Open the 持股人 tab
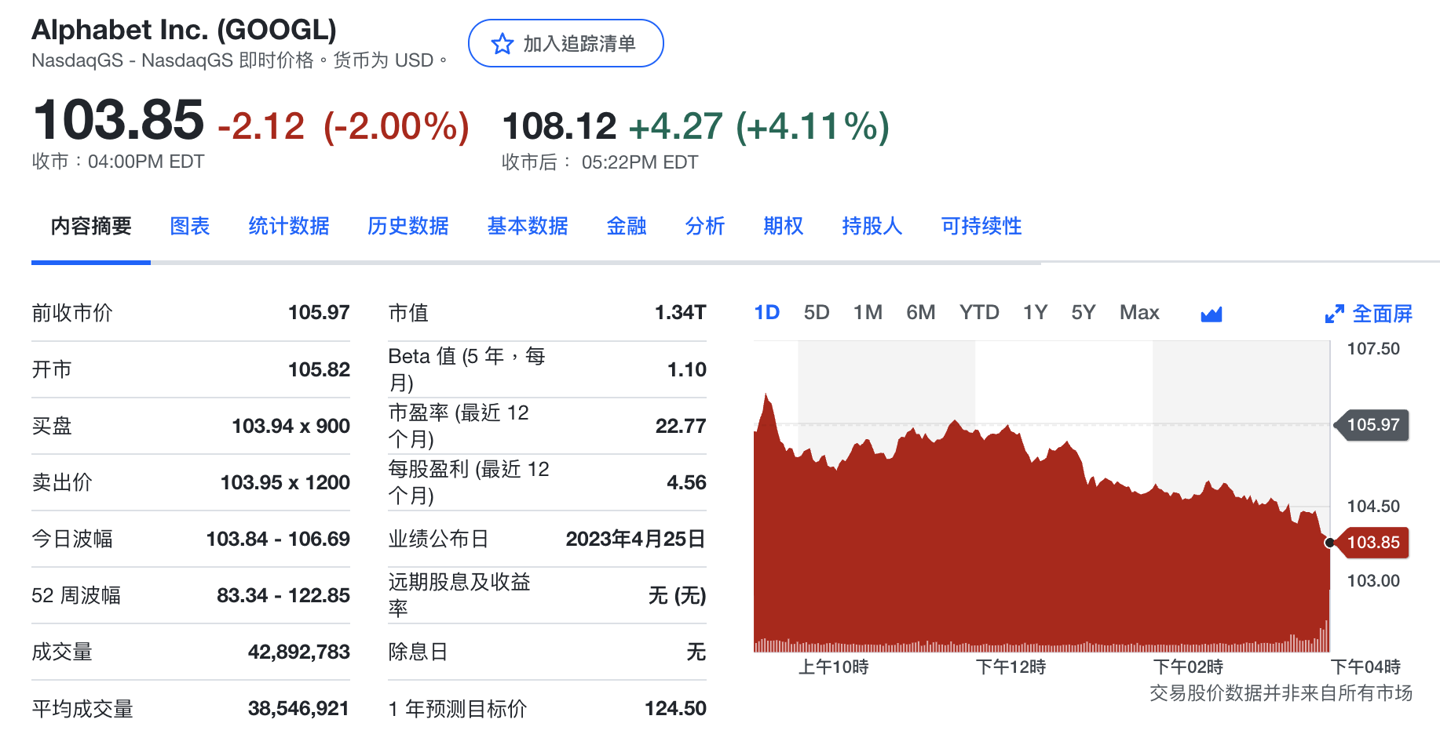1440x734 pixels. [x=872, y=226]
